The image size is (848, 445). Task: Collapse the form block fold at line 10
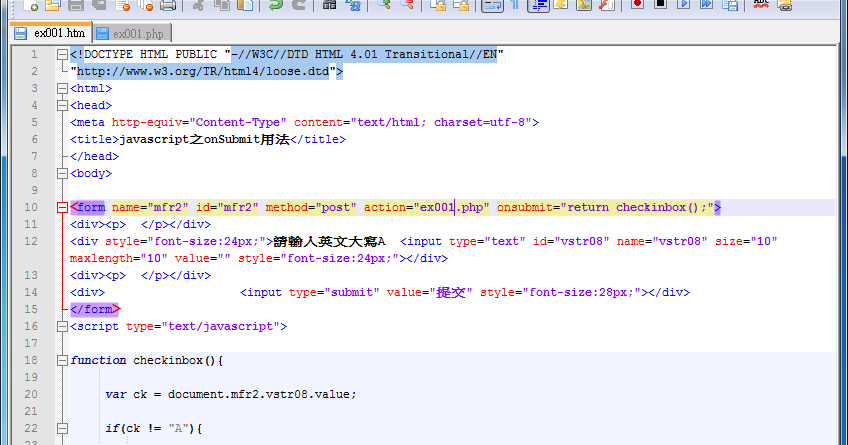click(x=62, y=208)
